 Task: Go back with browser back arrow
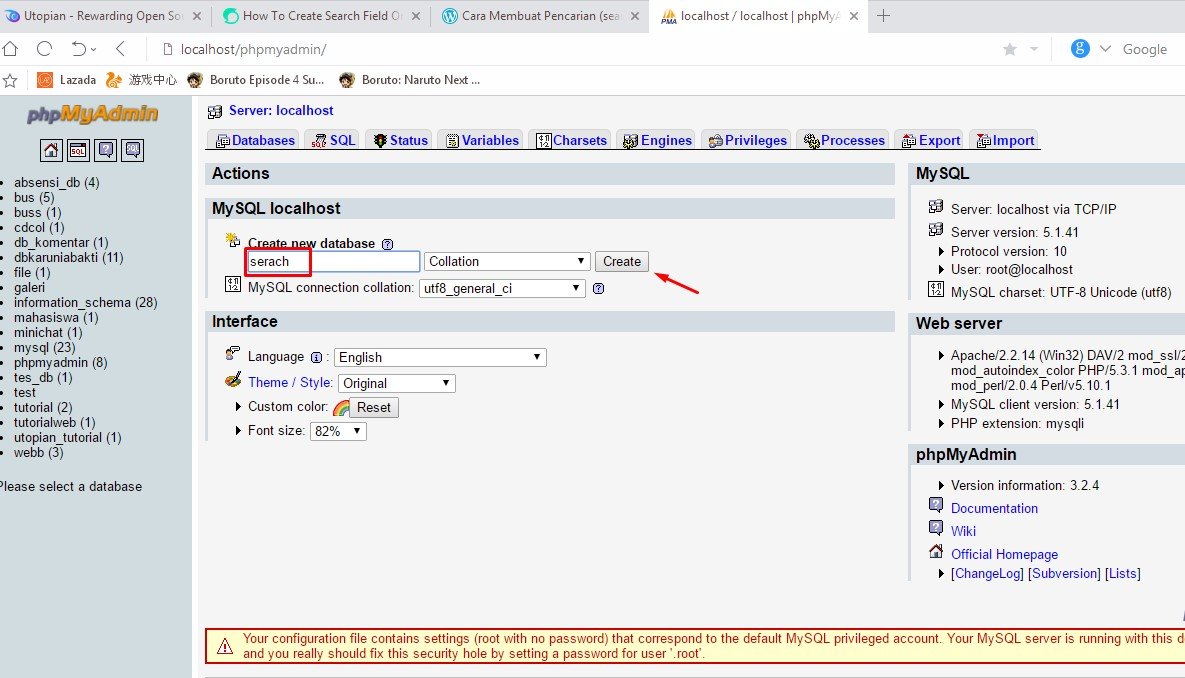click(120, 49)
